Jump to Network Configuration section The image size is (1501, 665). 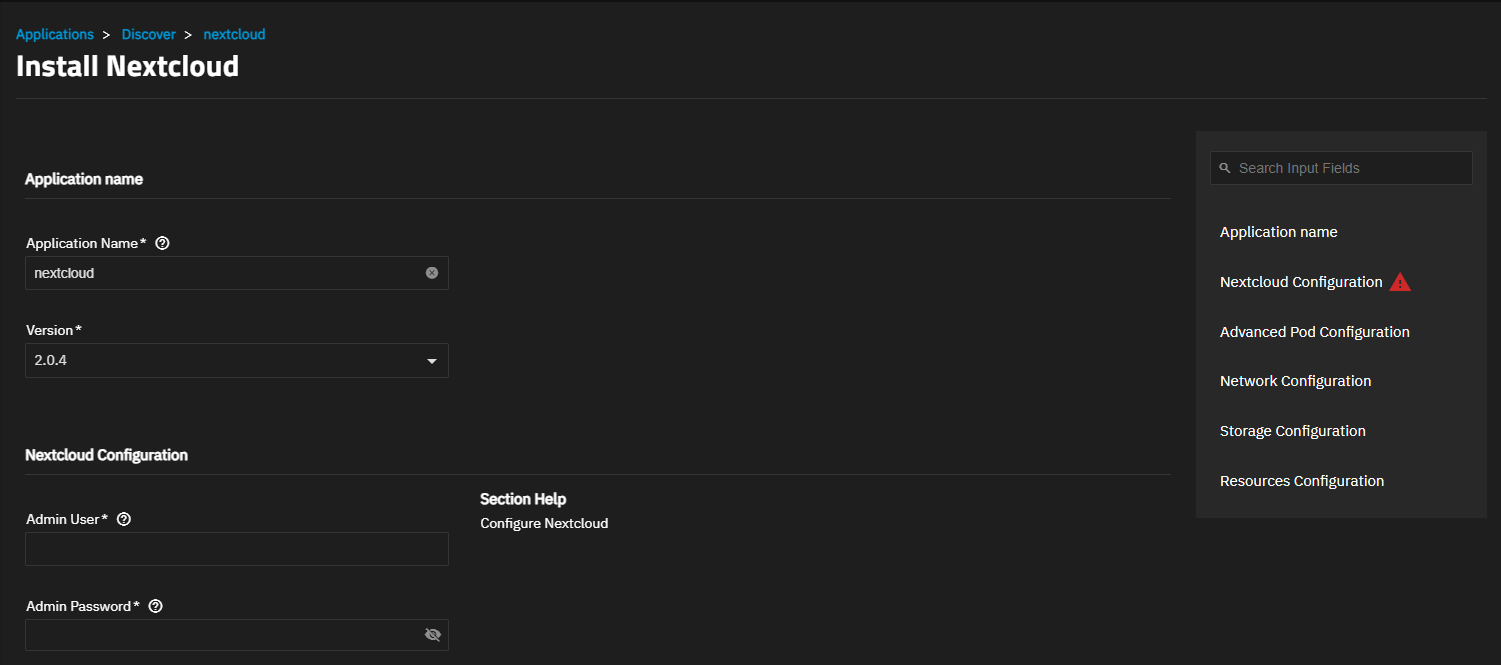pyautogui.click(x=1295, y=381)
